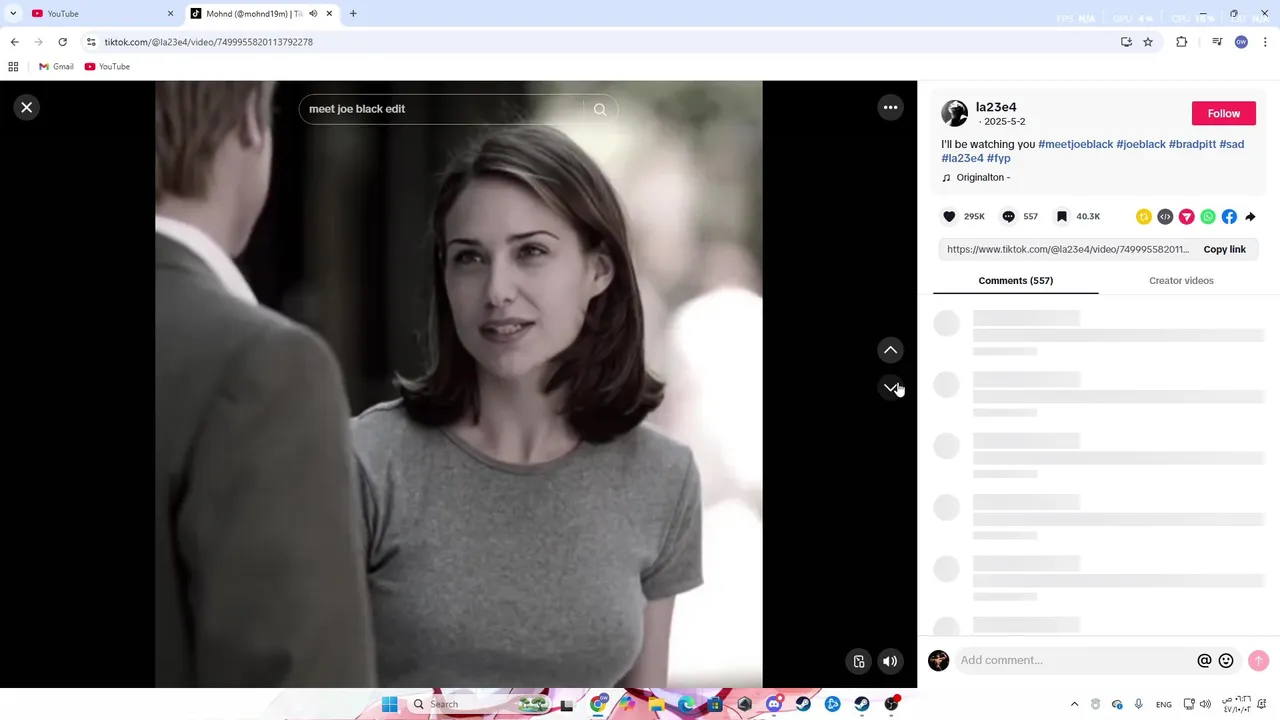This screenshot has height=720, width=1280.
Task: Open hashtag #fyp
Action: (998, 158)
